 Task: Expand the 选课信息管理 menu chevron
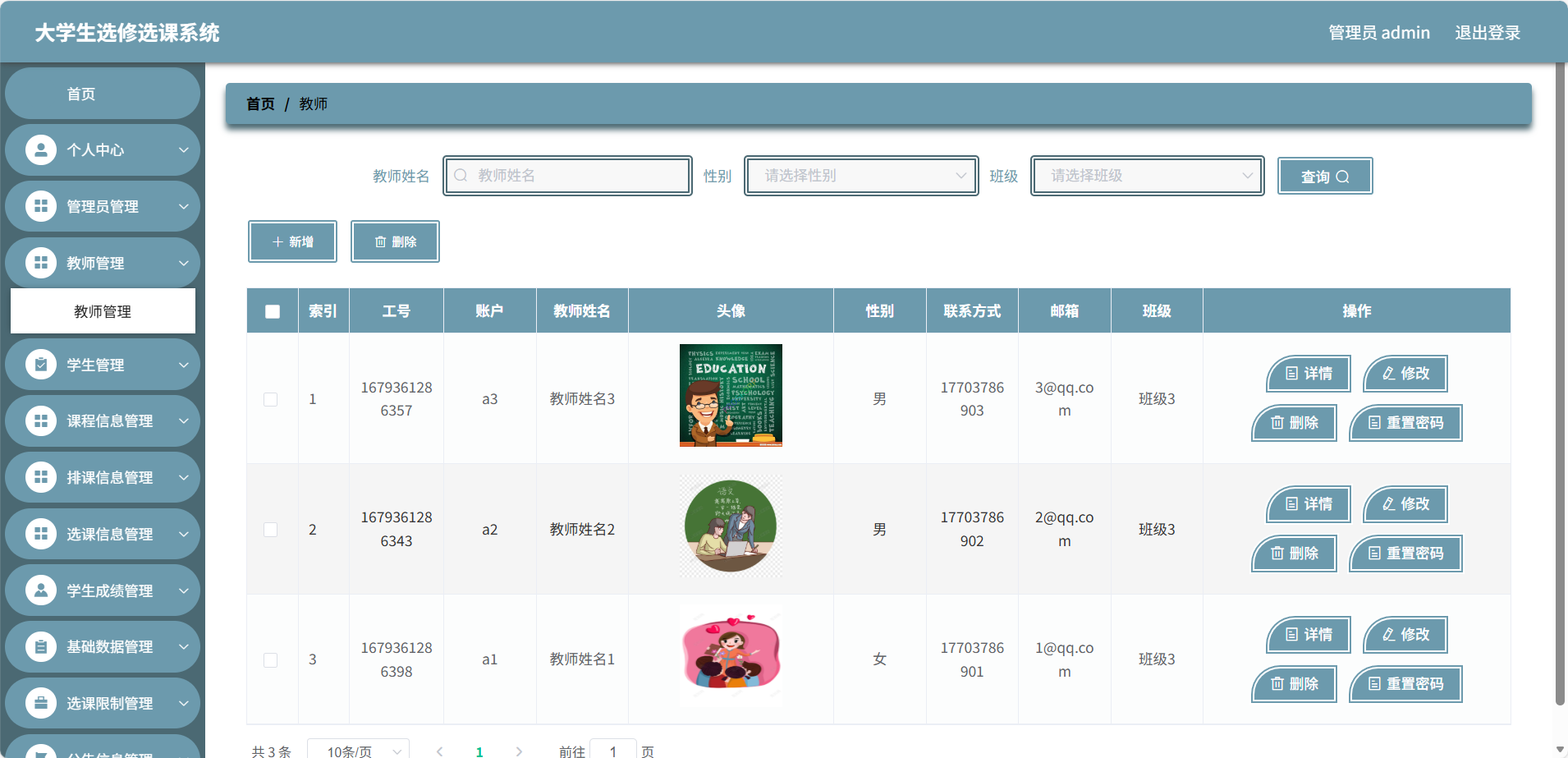click(x=184, y=534)
